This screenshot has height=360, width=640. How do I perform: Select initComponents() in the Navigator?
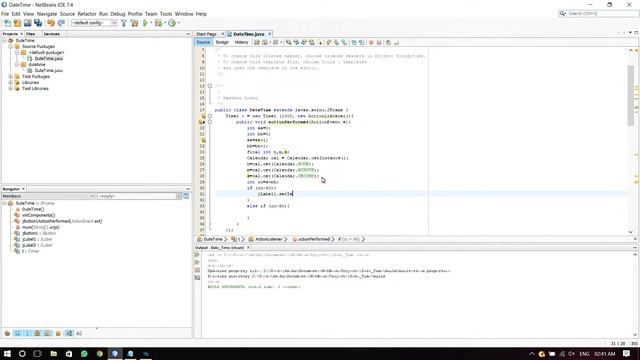(38, 215)
